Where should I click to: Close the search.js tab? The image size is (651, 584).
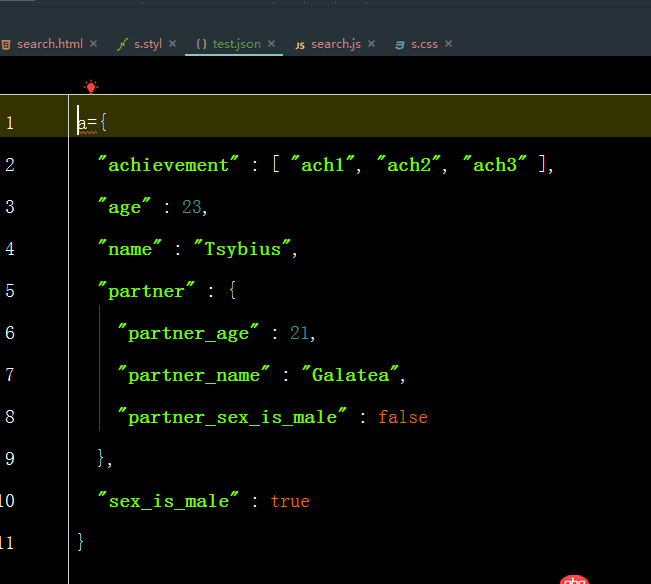point(372,44)
